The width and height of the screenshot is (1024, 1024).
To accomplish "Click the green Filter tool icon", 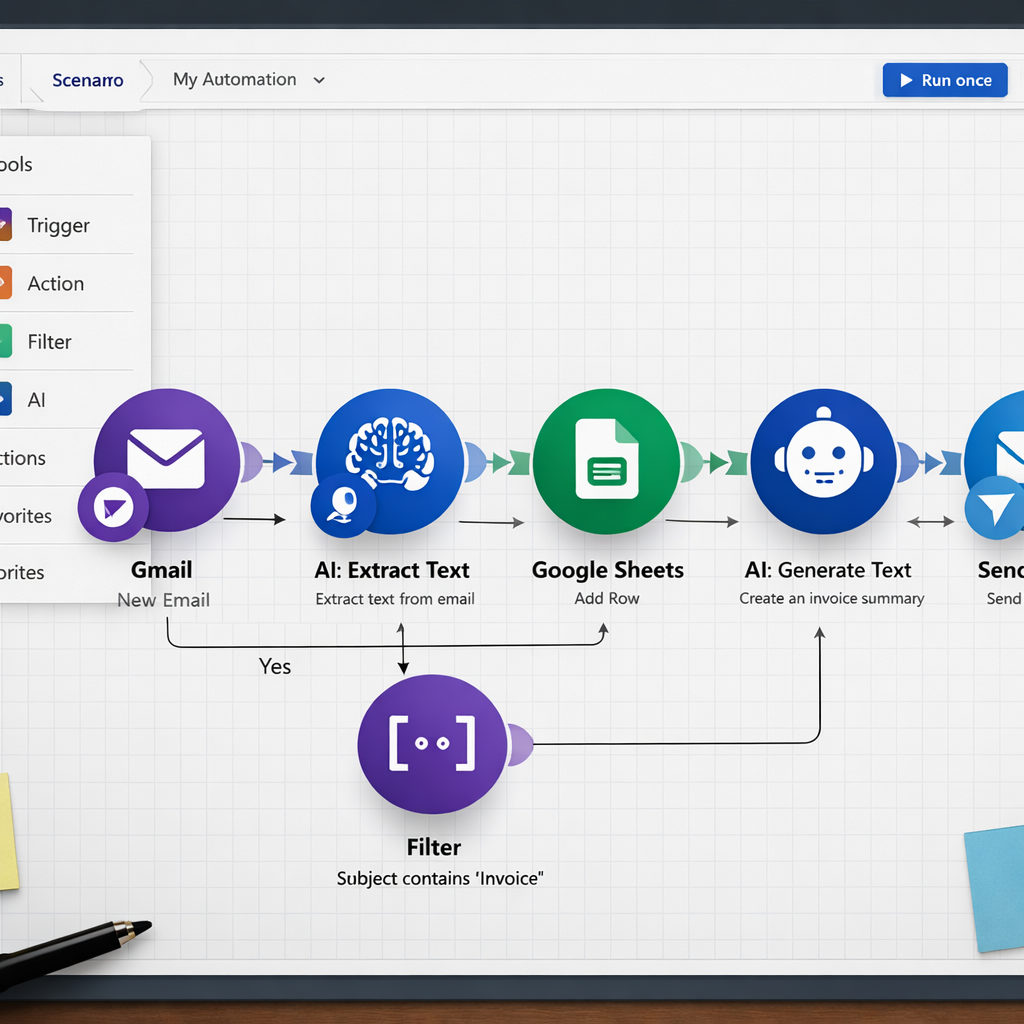I will coord(5,341).
